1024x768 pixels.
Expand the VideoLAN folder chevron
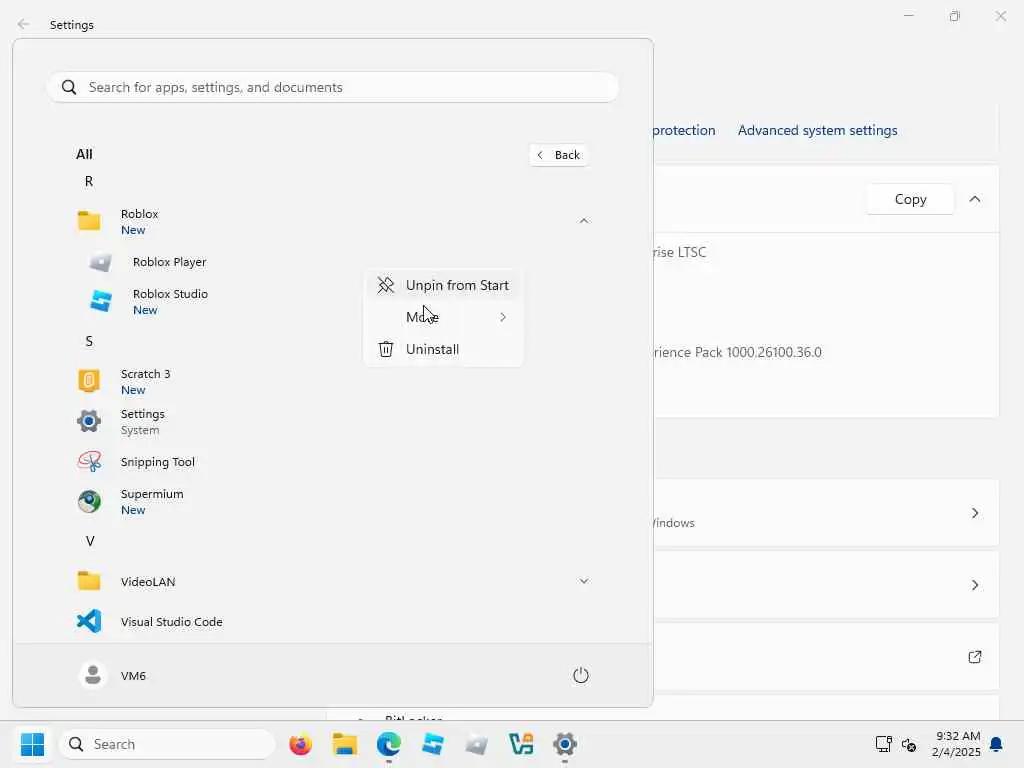pos(584,581)
